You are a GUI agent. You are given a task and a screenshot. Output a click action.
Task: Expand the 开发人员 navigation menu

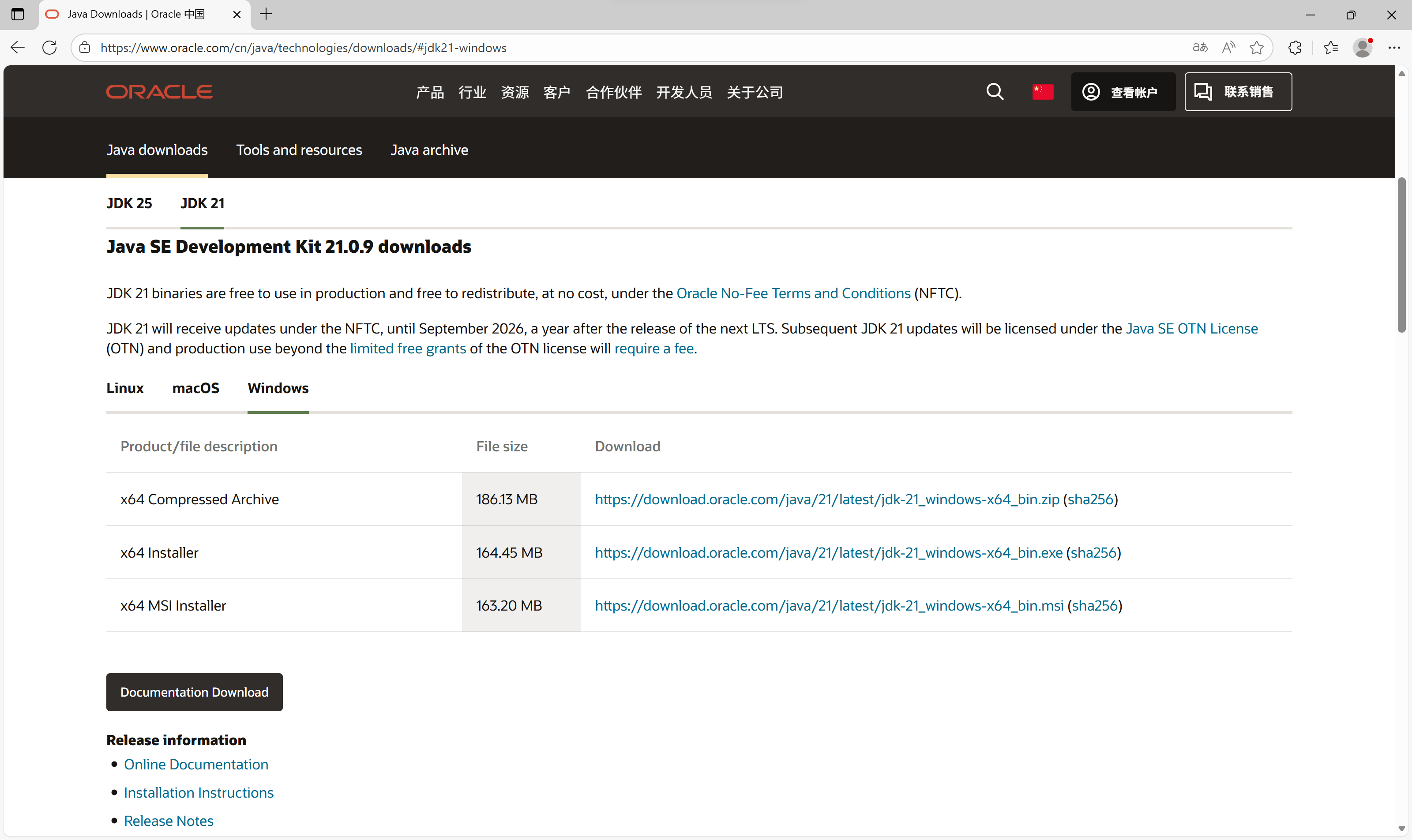pyautogui.click(x=684, y=92)
